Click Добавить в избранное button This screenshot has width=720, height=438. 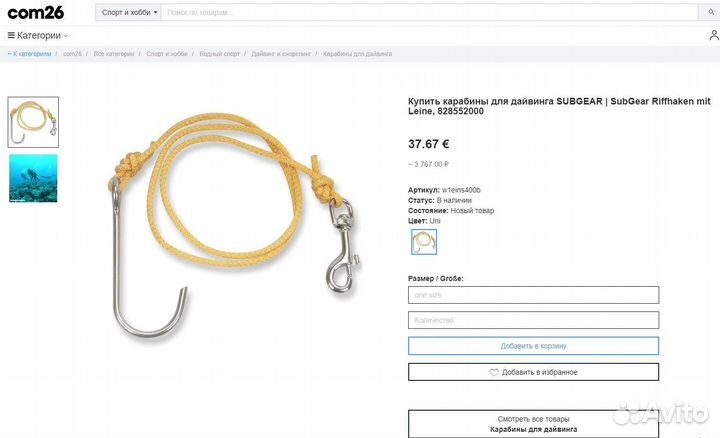533,372
